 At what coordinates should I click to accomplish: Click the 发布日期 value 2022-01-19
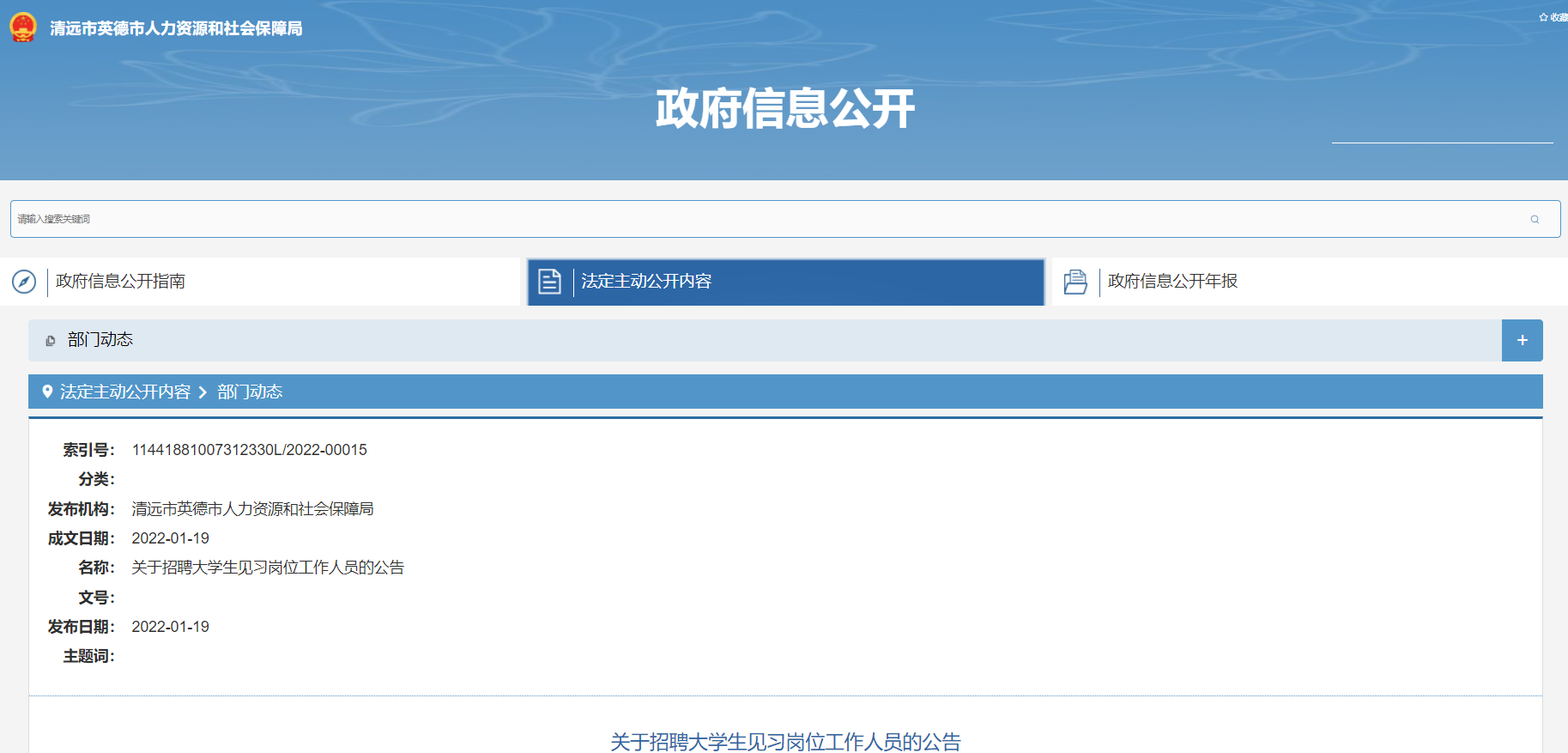point(171,627)
